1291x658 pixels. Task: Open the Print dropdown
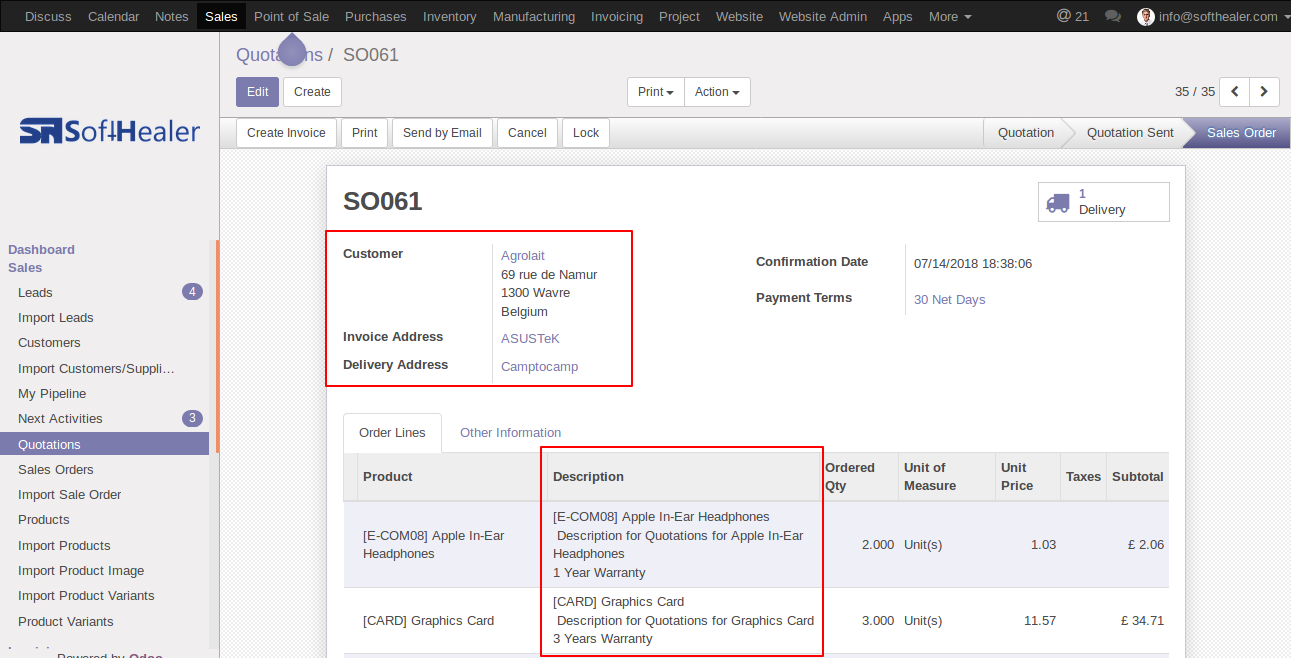pyautogui.click(x=656, y=92)
